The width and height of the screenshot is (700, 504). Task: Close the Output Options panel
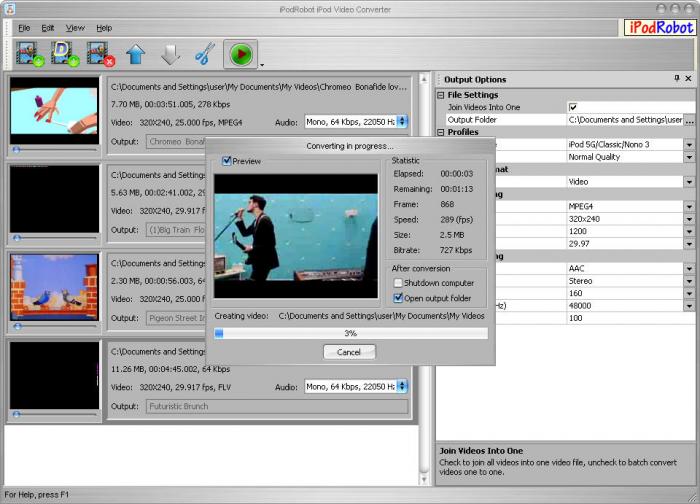pyautogui.click(x=688, y=79)
